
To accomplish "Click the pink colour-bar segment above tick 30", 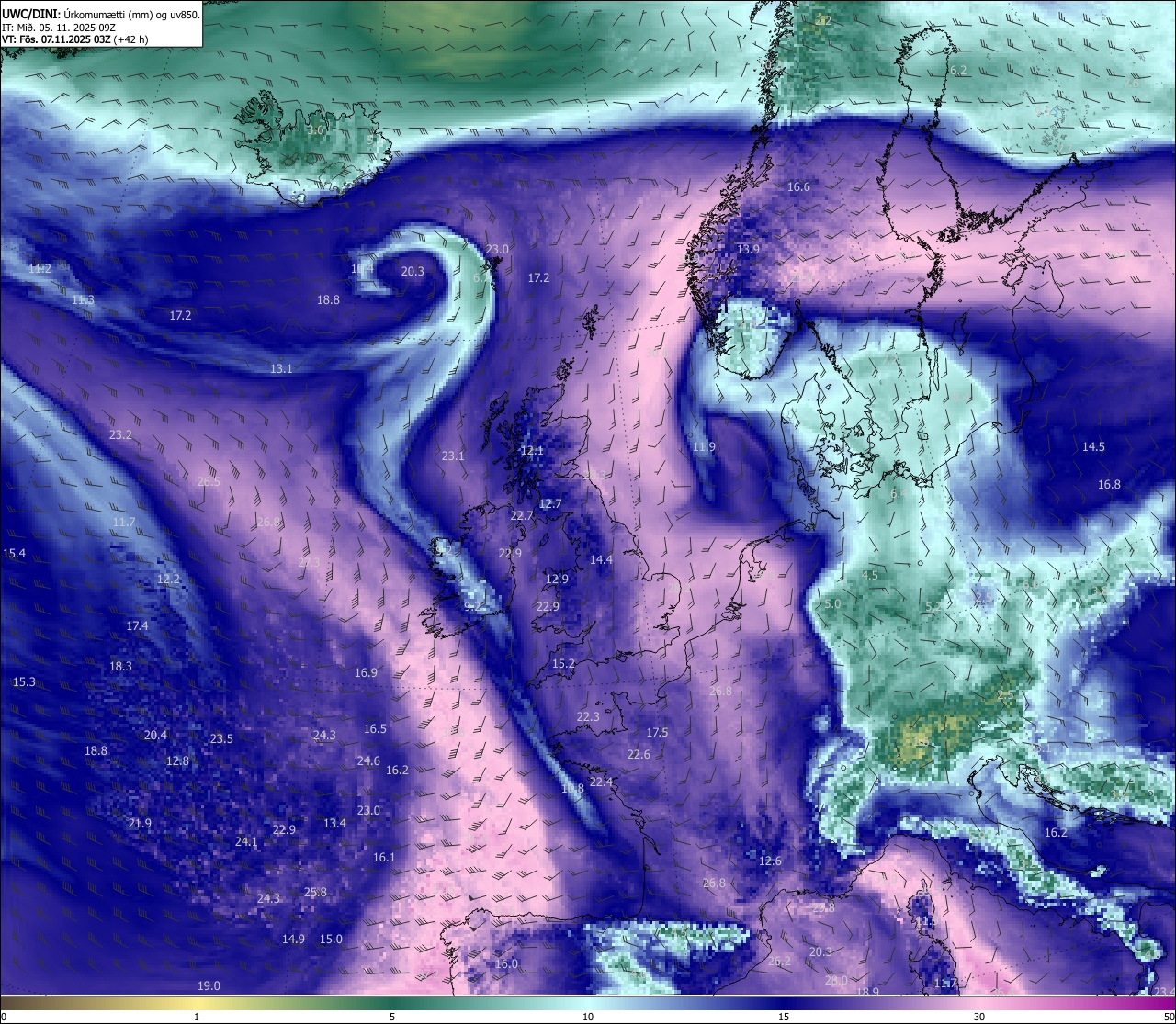I will [979, 1003].
